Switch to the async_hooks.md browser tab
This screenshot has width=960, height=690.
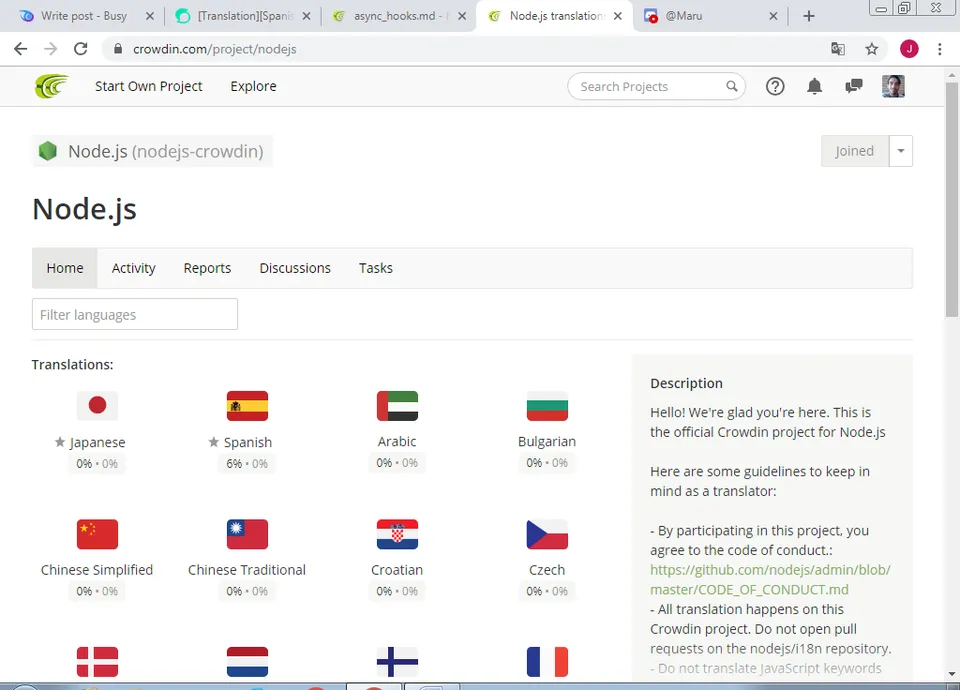click(x=400, y=16)
